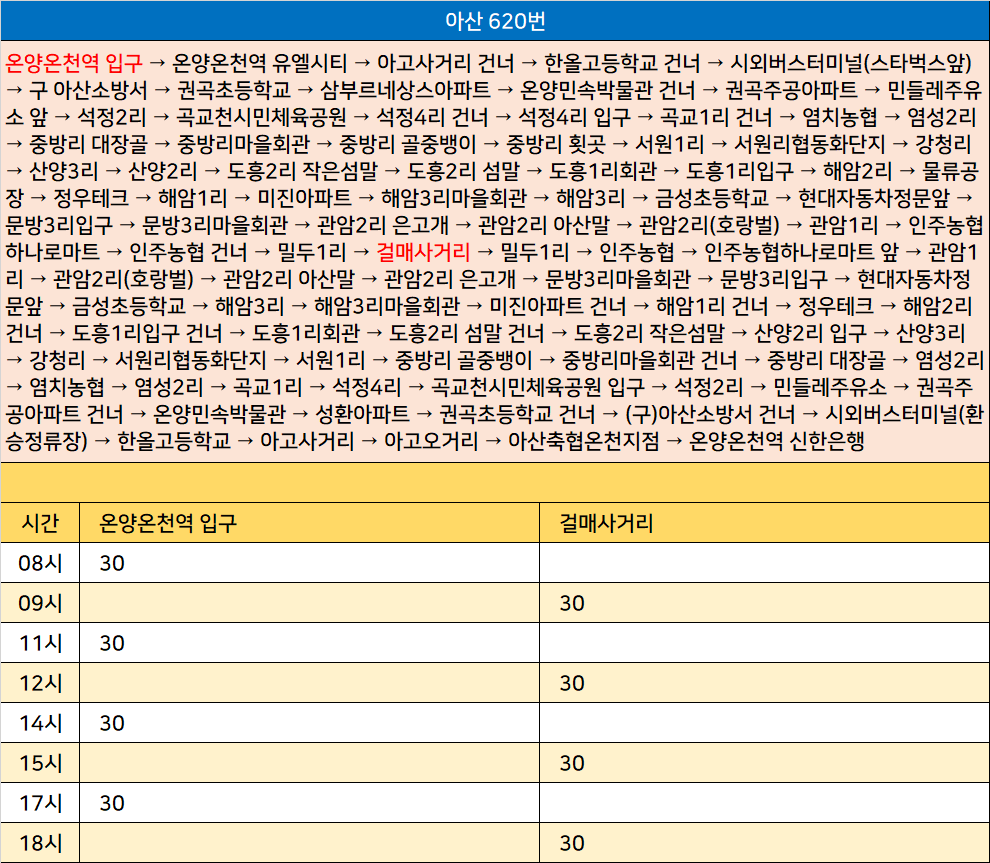Click the 30 departure in 08시 row
This screenshot has height=863, width=990.
[x=112, y=562]
